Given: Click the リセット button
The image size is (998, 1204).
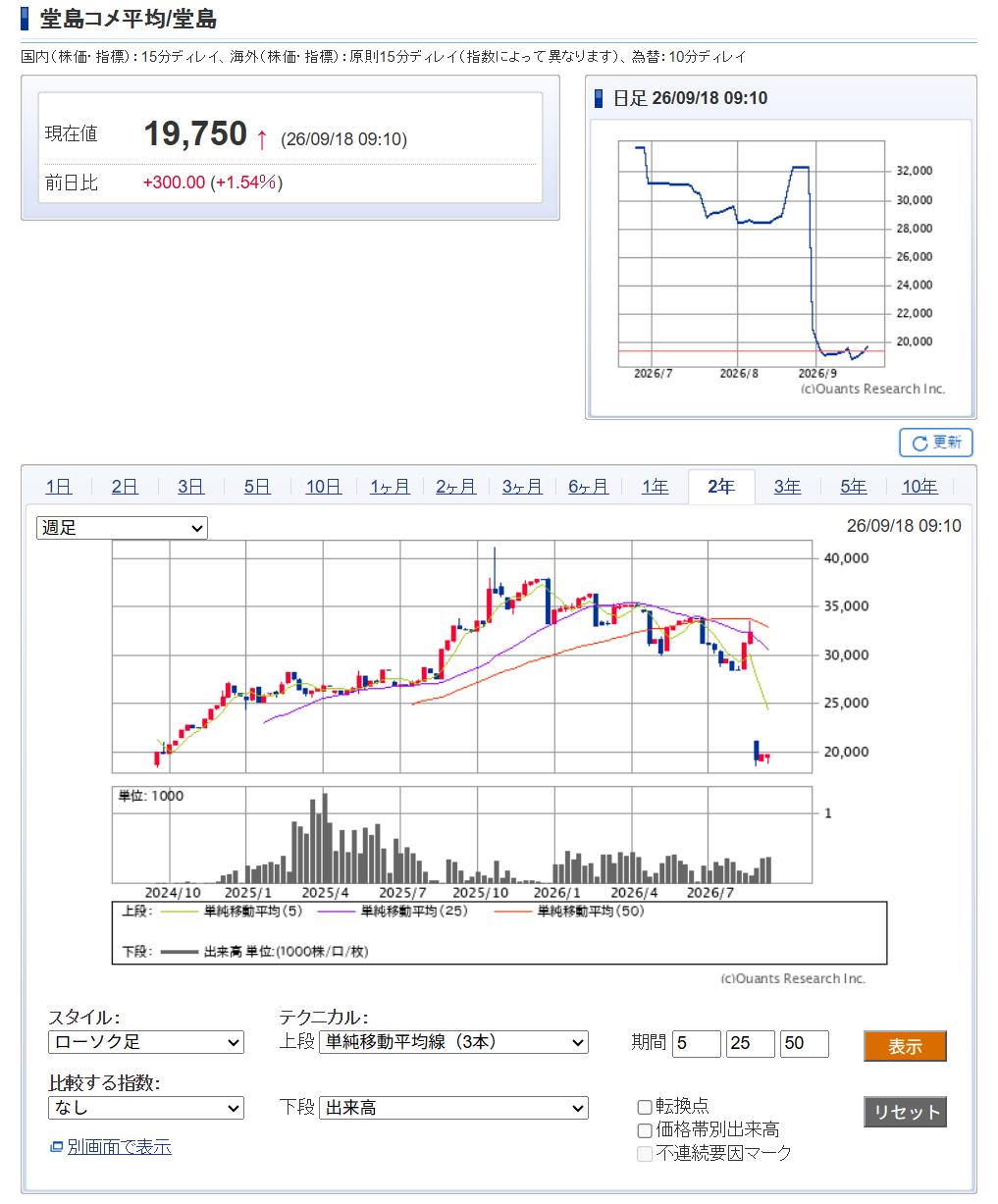Looking at the screenshot, I should click(x=905, y=1112).
